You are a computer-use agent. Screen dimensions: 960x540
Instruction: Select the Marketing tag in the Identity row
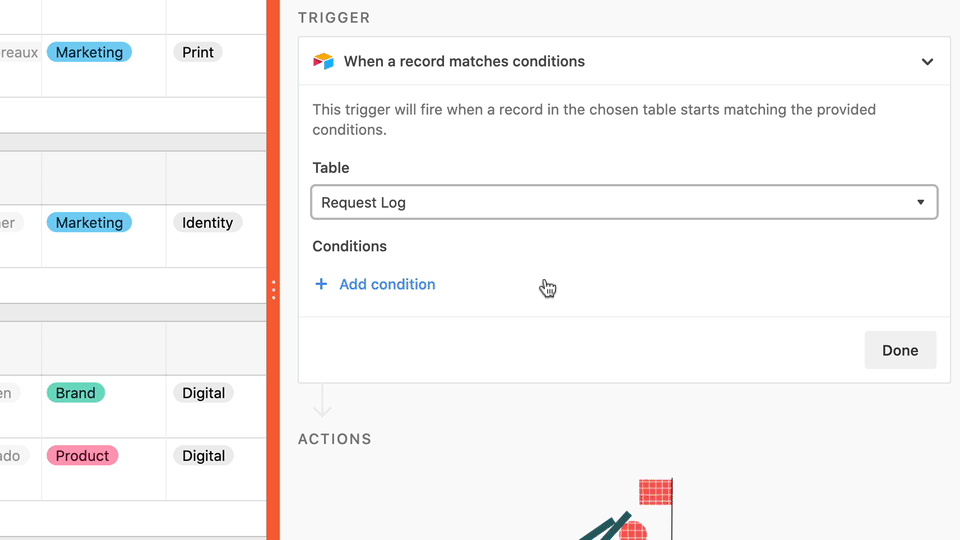pyautogui.click(x=89, y=222)
